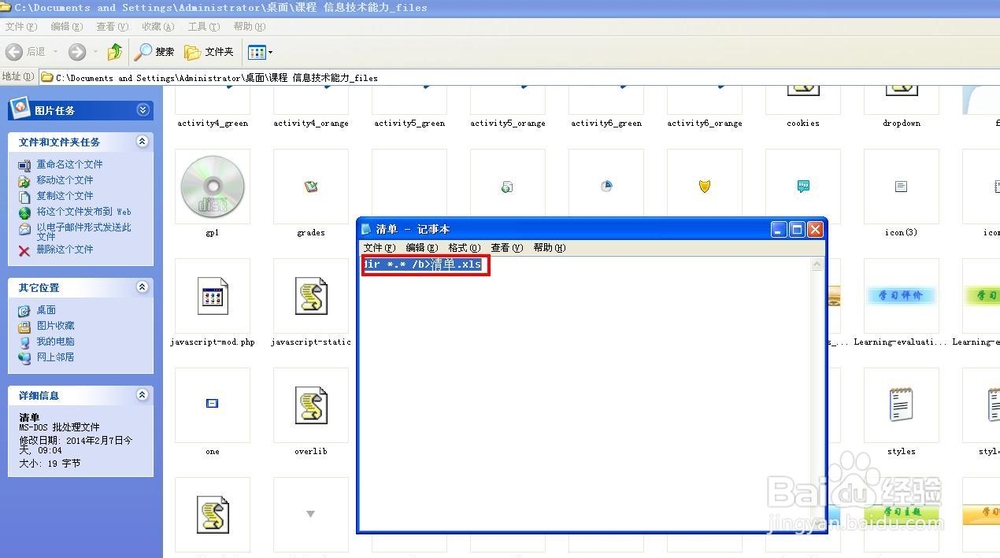Screen dimensions: 1000x558
Task: Collapse the 文件和文件夹任务 panel
Action: click(x=143, y=141)
